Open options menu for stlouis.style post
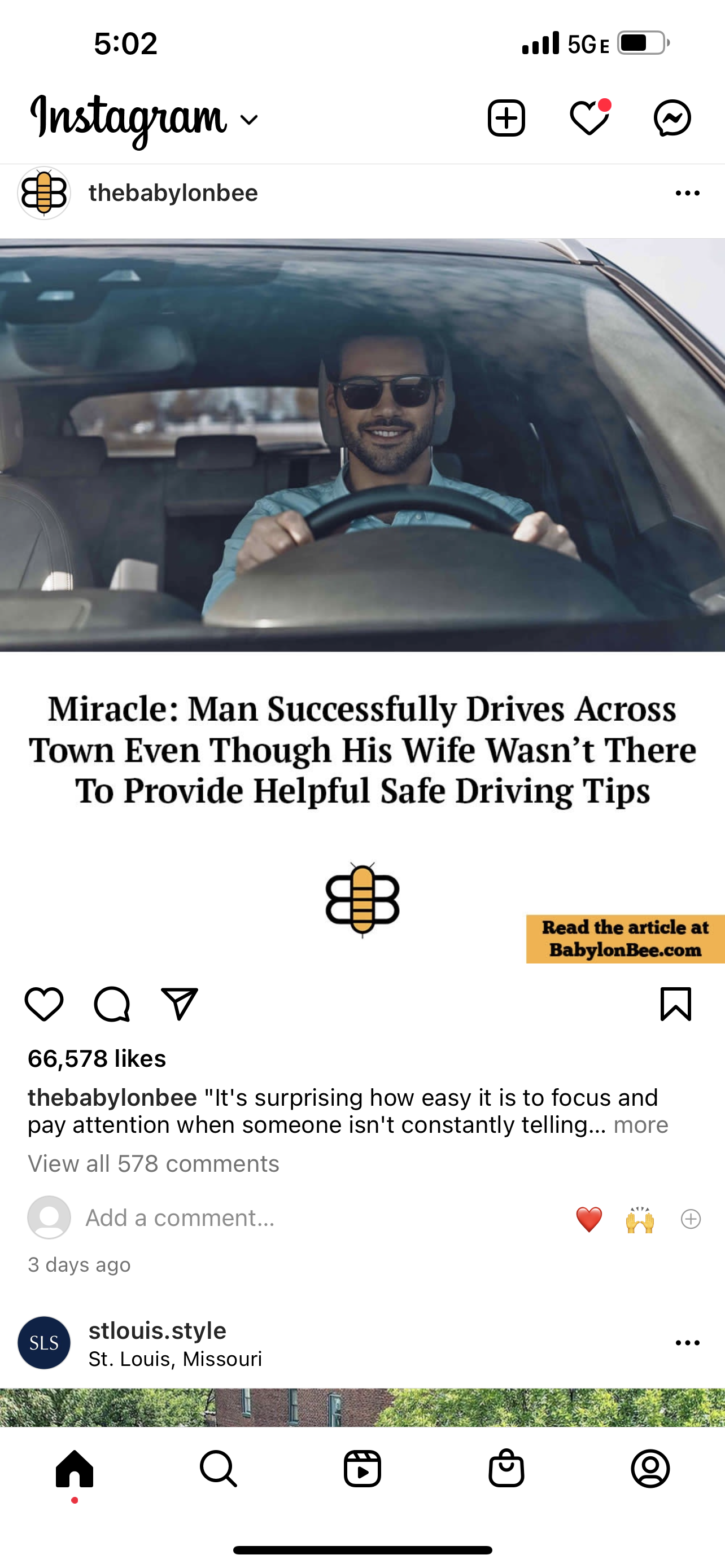Screen dimensions: 725x1568 [x=687, y=1343]
